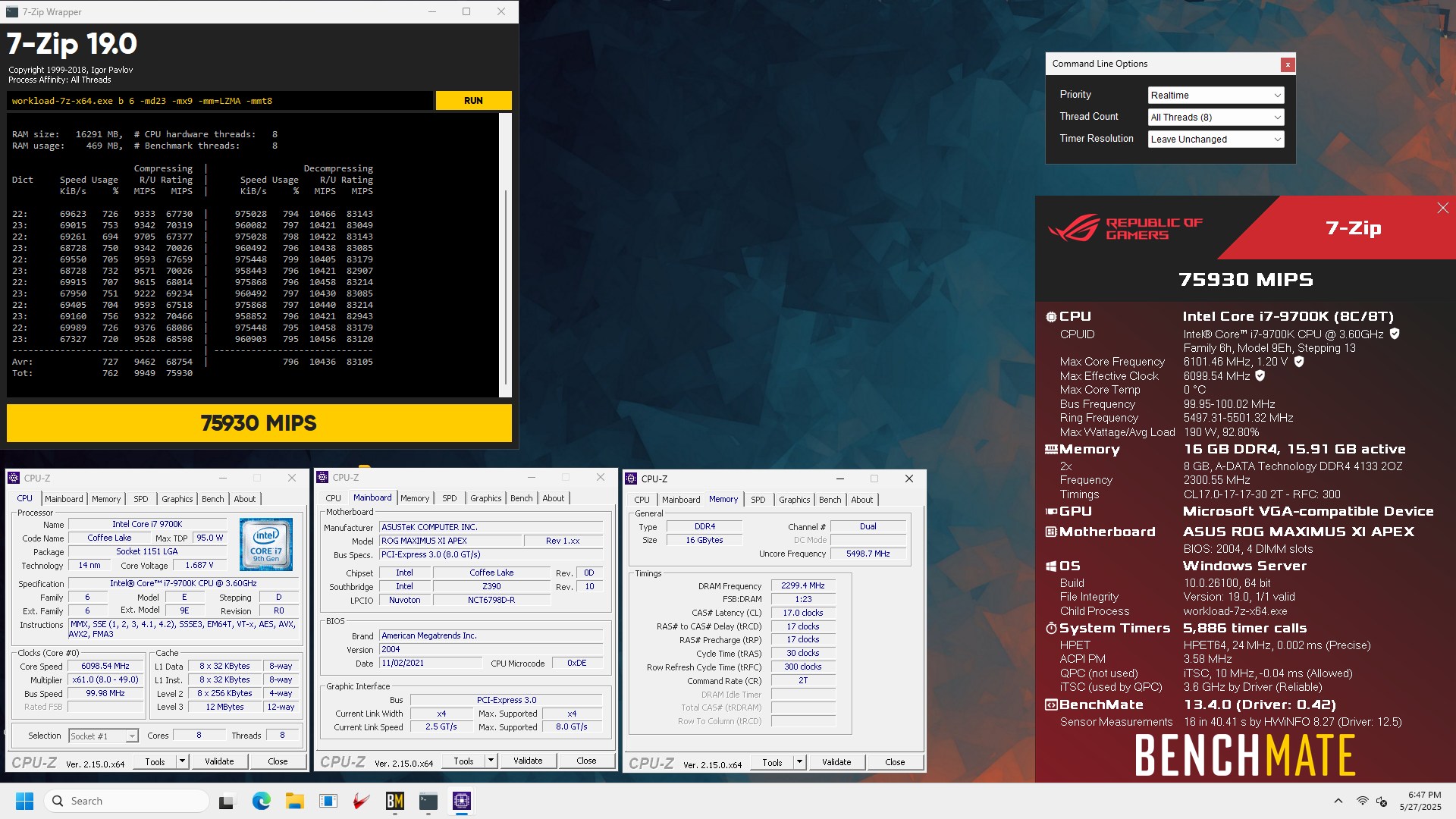
Task: Click the ROG MAXIMUS XI APEX model field
Action: [451, 541]
